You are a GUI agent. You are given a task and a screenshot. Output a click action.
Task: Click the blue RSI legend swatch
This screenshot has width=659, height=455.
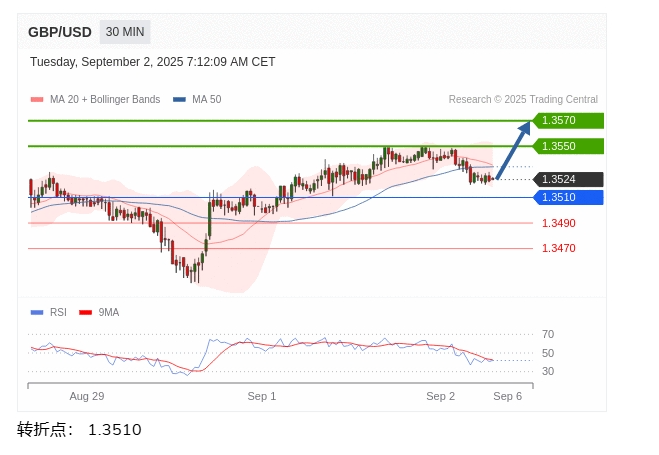[x=37, y=313]
